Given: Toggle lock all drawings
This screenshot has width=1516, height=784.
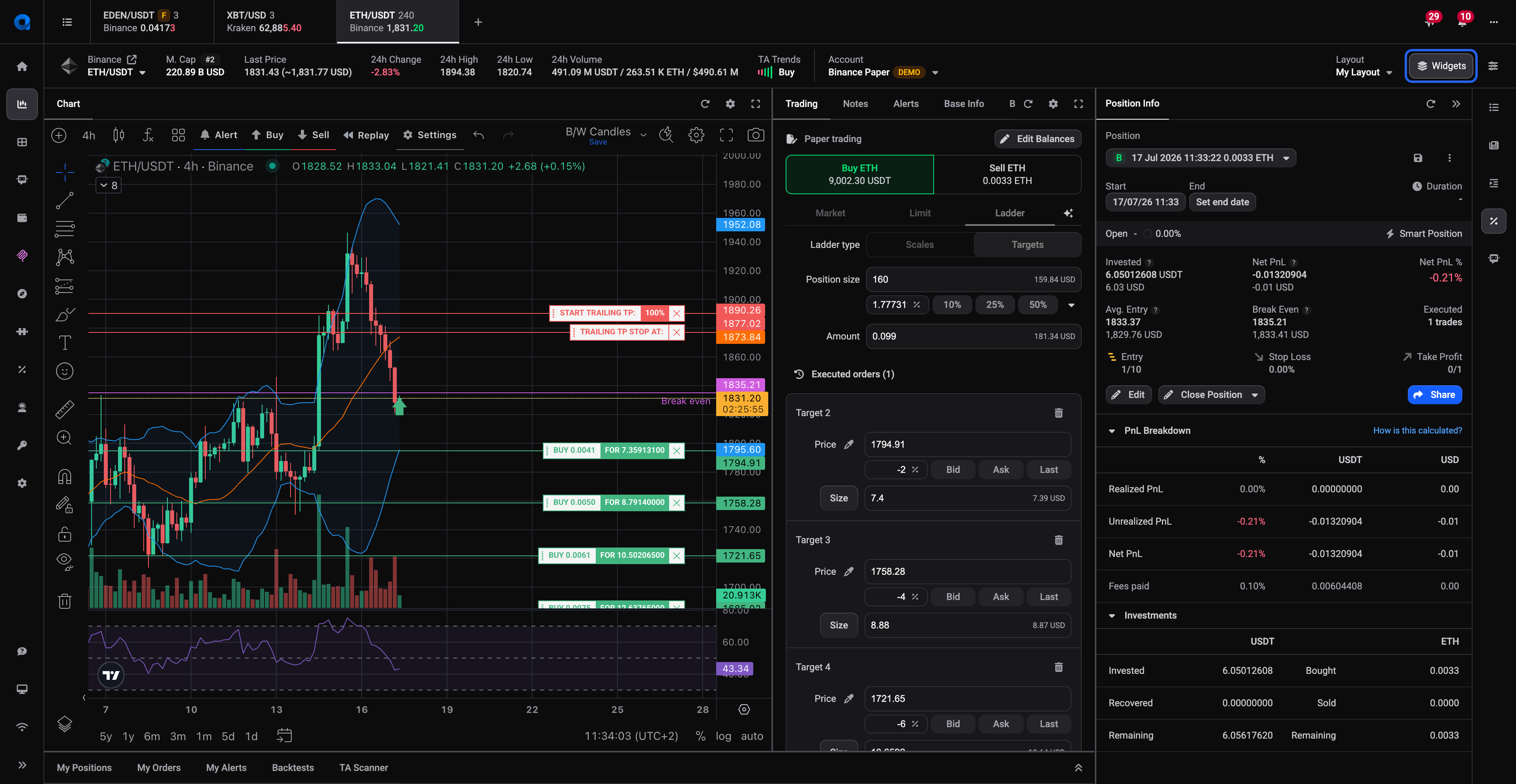Looking at the screenshot, I should 65,534.
